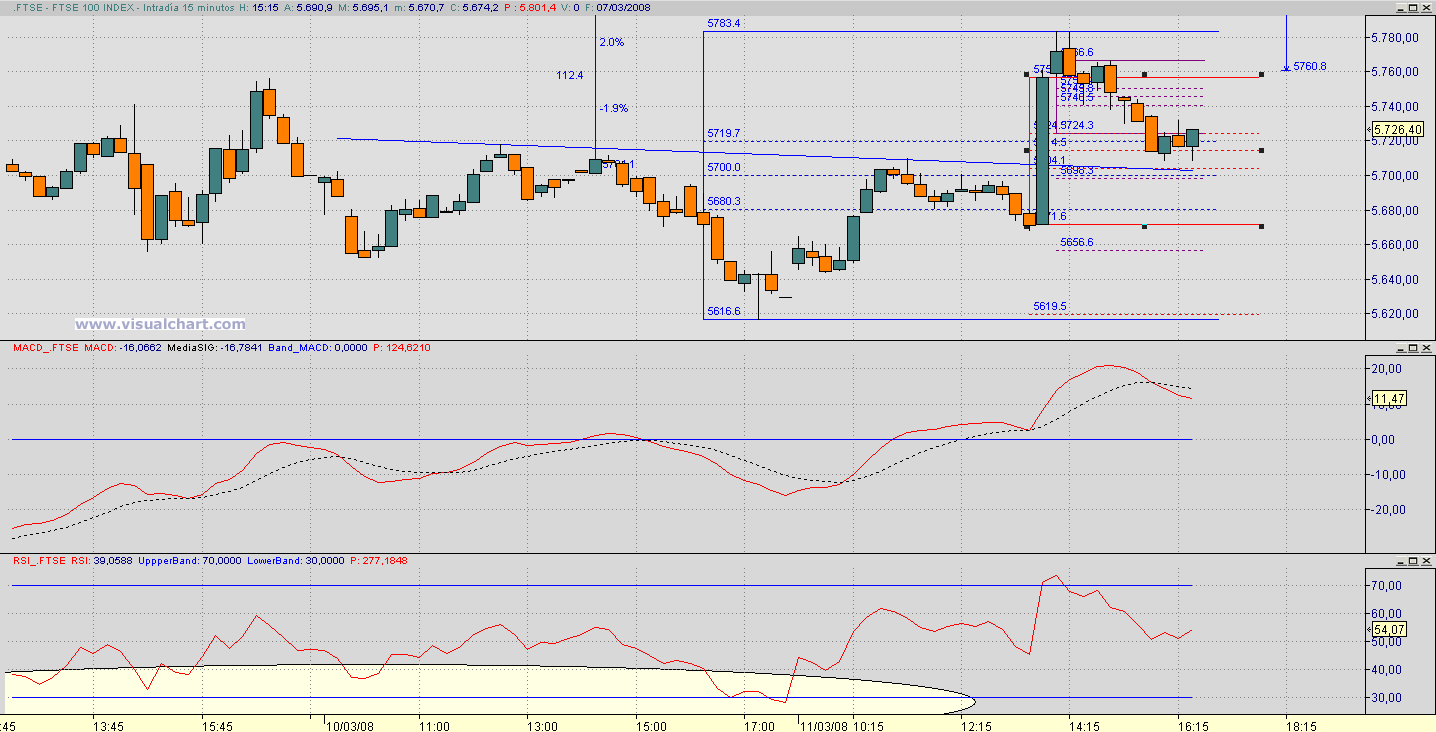Close the RSI indicator pane
Image resolution: width=1436 pixels, height=732 pixels.
tap(1426, 561)
